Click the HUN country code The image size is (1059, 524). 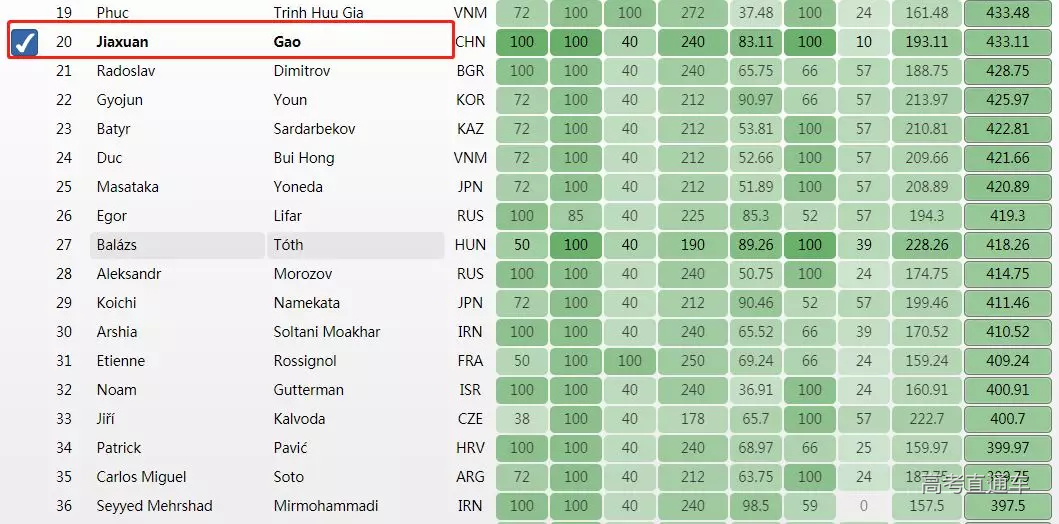coord(470,245)
